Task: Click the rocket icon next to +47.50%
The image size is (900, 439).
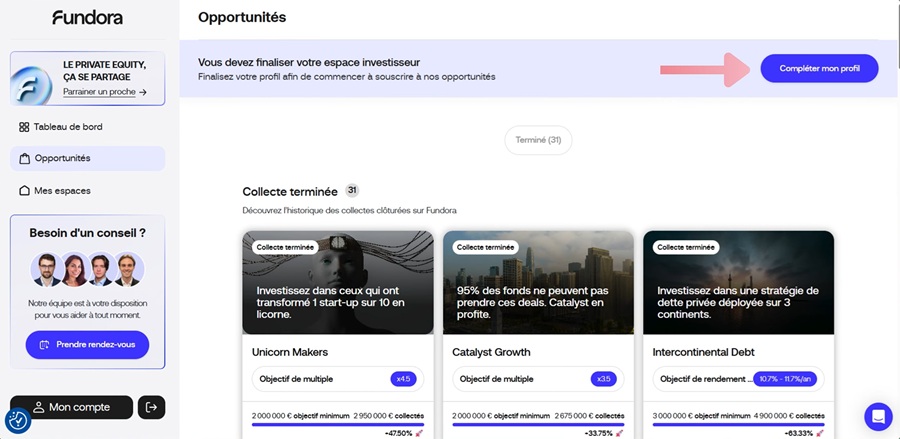Action: coord(419,433)
